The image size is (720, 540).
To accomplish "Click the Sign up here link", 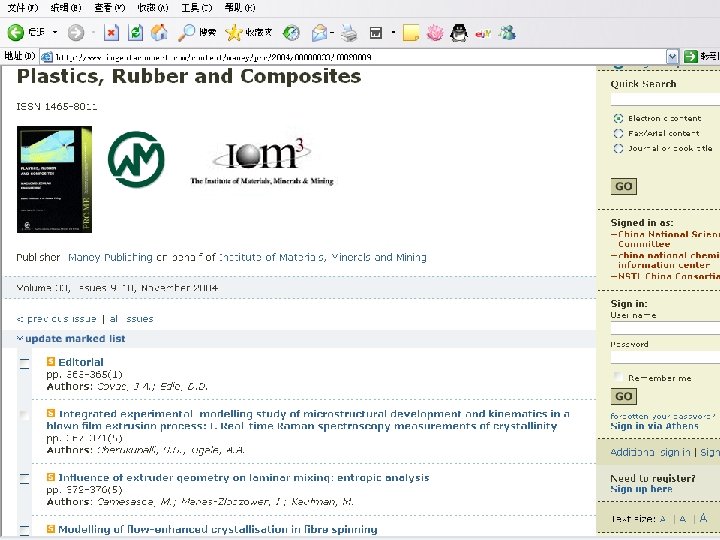I will pyautogui.click(x=641, y=489).
